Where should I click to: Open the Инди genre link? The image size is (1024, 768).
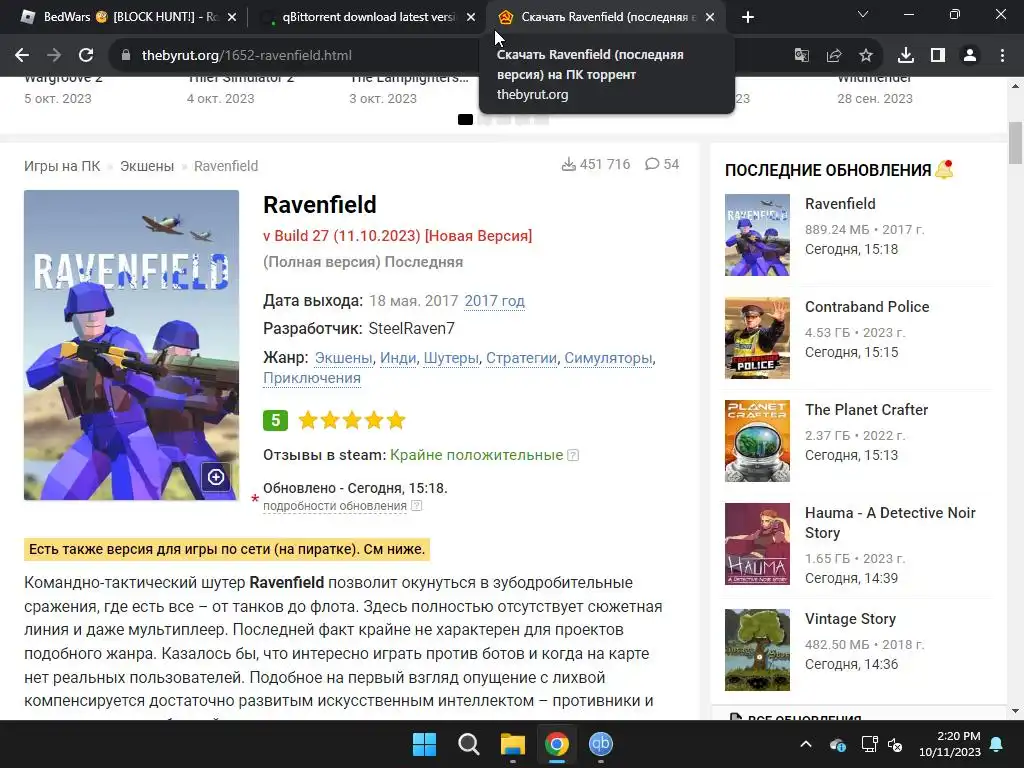tap(398, 358)
